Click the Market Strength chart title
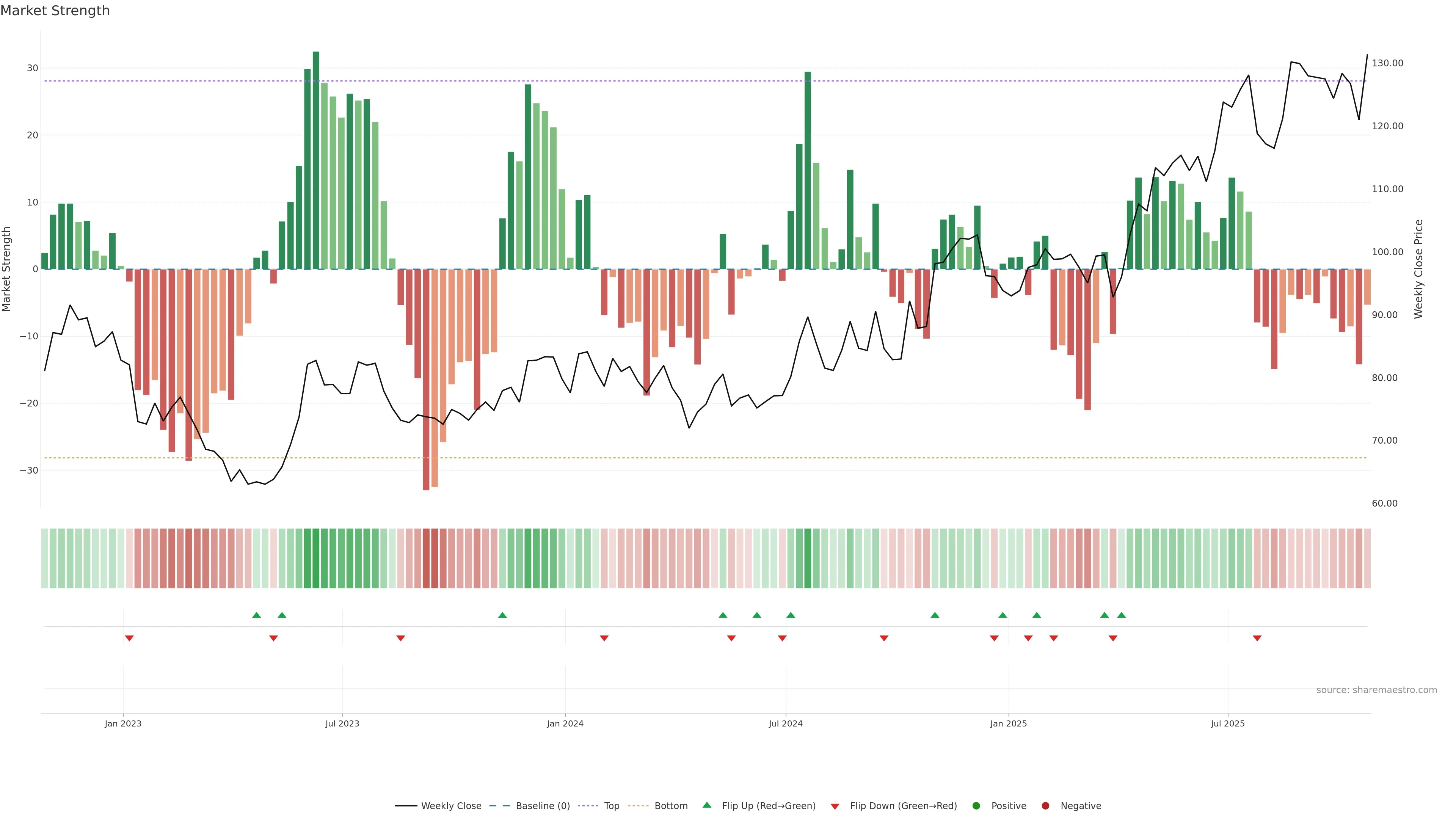Viewport: 1456px width, 819px height. [55, 11]
